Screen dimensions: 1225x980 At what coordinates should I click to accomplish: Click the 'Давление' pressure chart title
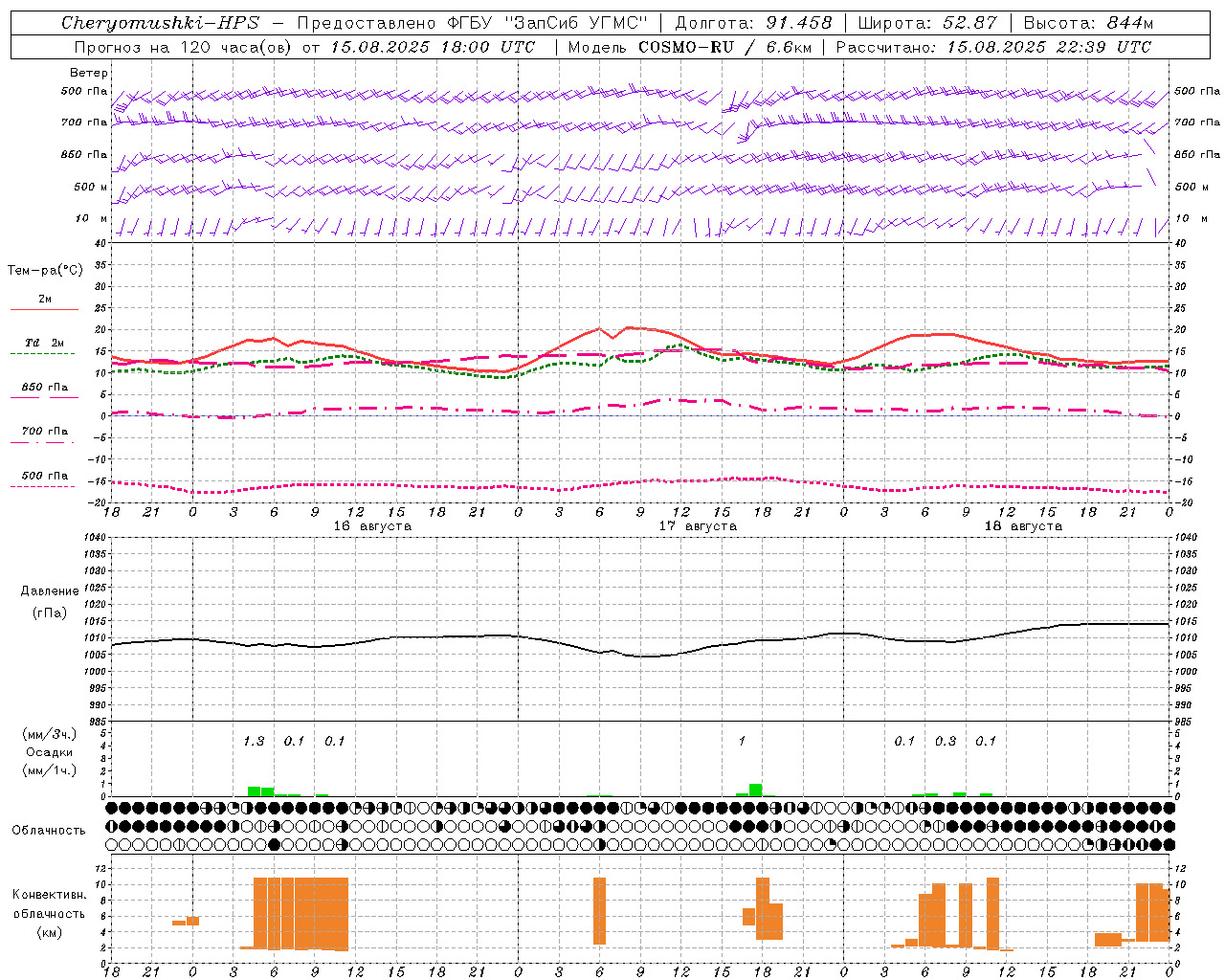point(48,591)
